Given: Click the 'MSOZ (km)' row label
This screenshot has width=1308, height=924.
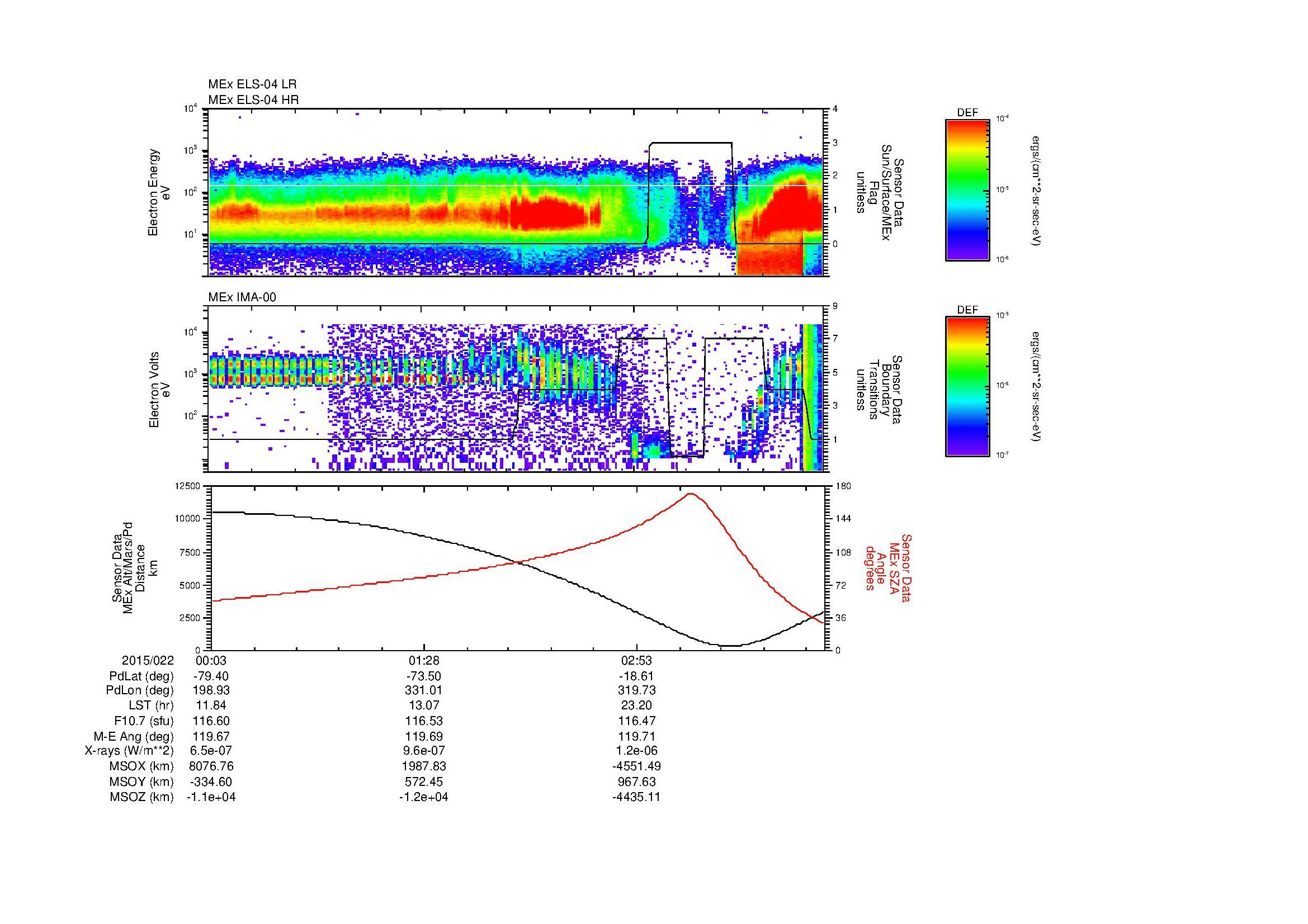Looking at the screenshot, I should (143, 797).
